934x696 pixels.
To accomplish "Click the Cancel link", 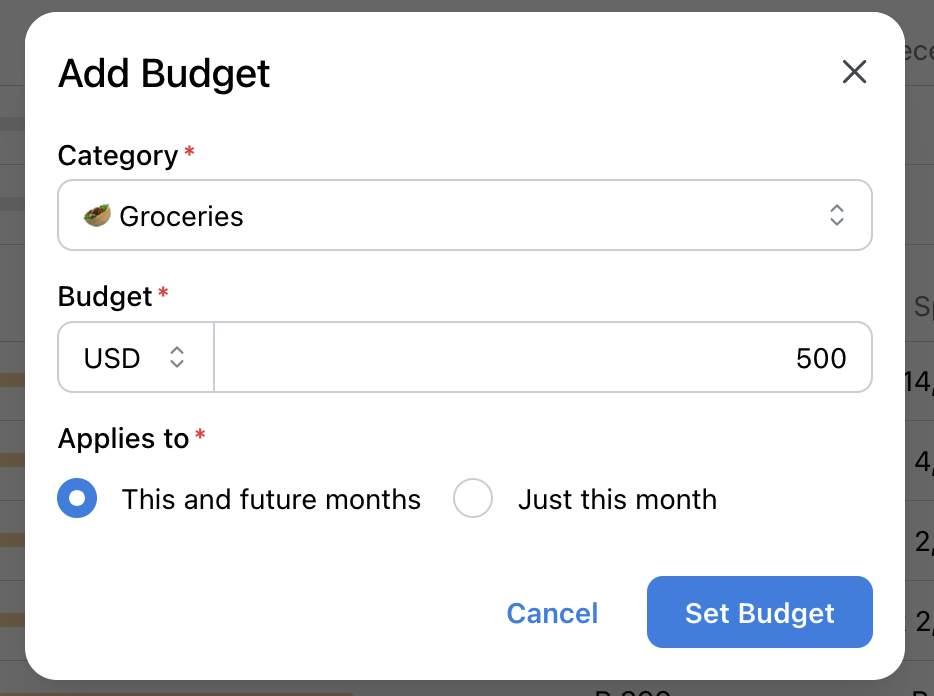I will 552,613.
